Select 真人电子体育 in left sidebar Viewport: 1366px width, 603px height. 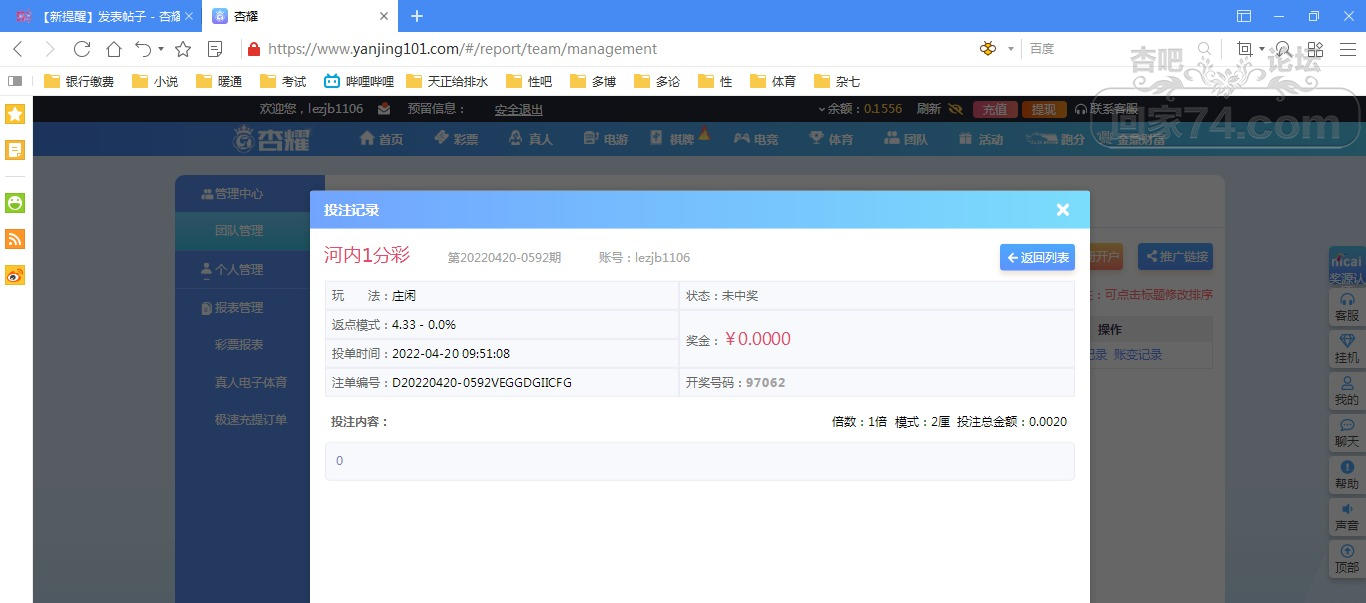pyautogui.click(x=251, y=382)
